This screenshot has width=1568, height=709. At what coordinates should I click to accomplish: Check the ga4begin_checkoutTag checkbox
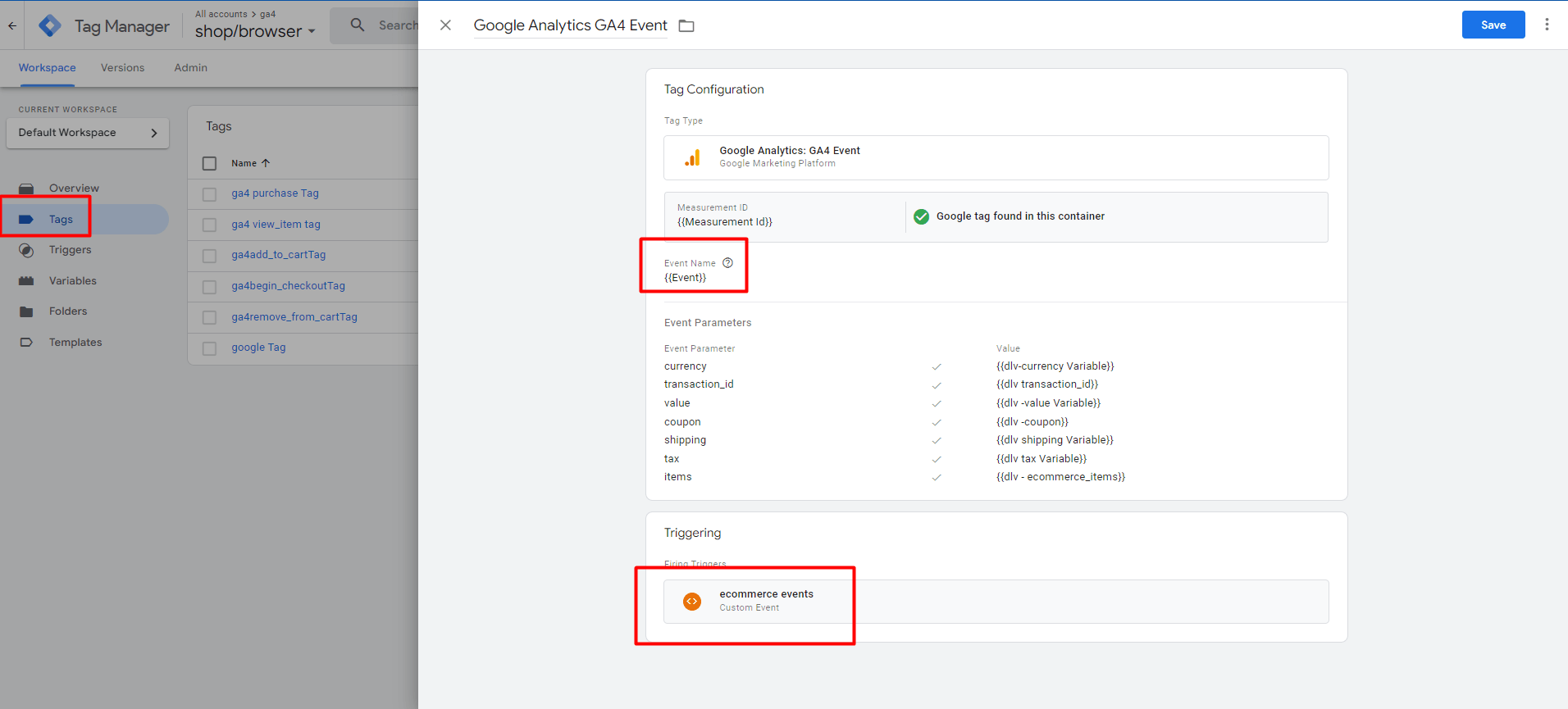tap(210, 287)
